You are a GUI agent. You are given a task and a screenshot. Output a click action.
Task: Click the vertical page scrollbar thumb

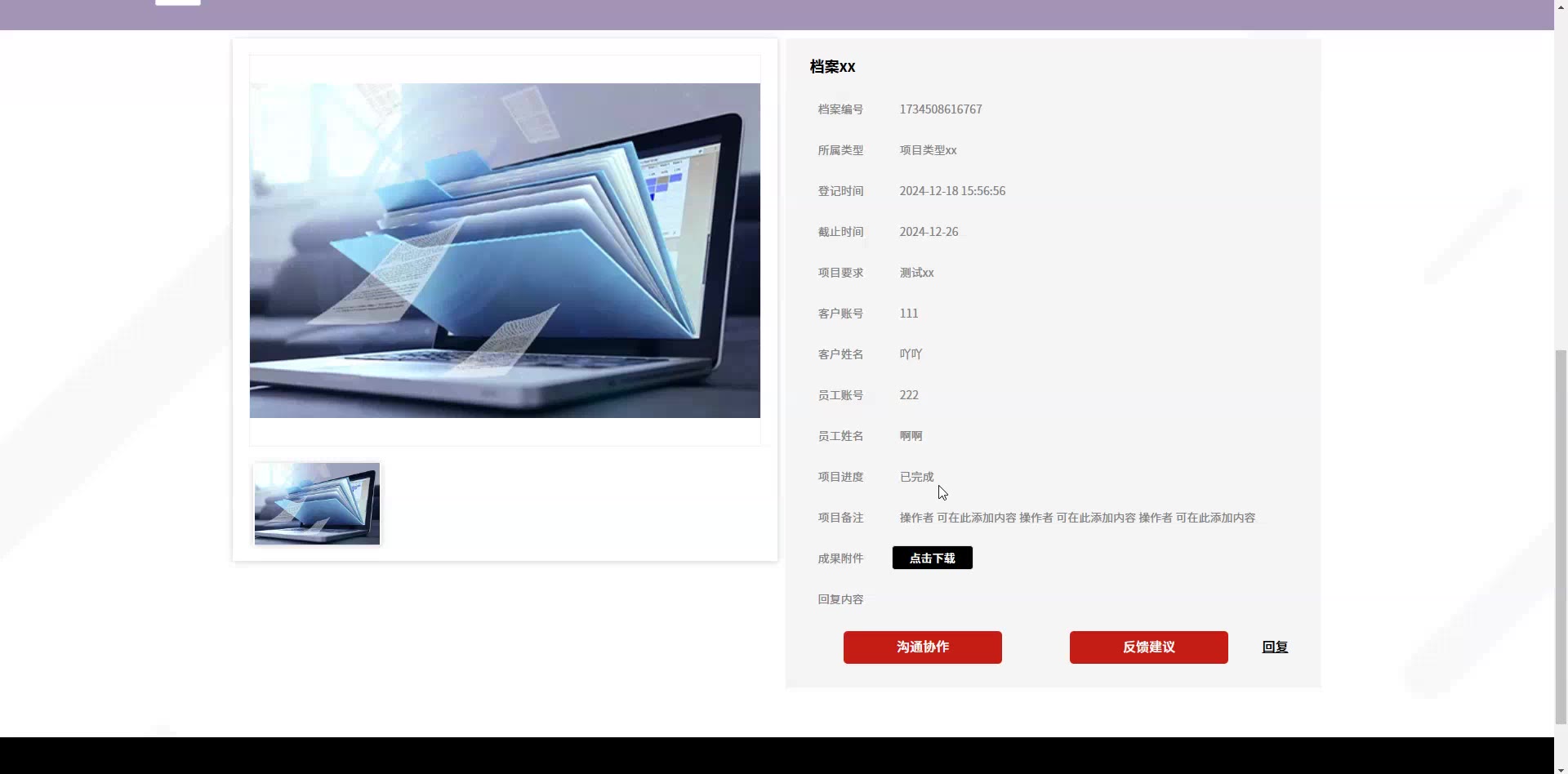point(1561,536)
